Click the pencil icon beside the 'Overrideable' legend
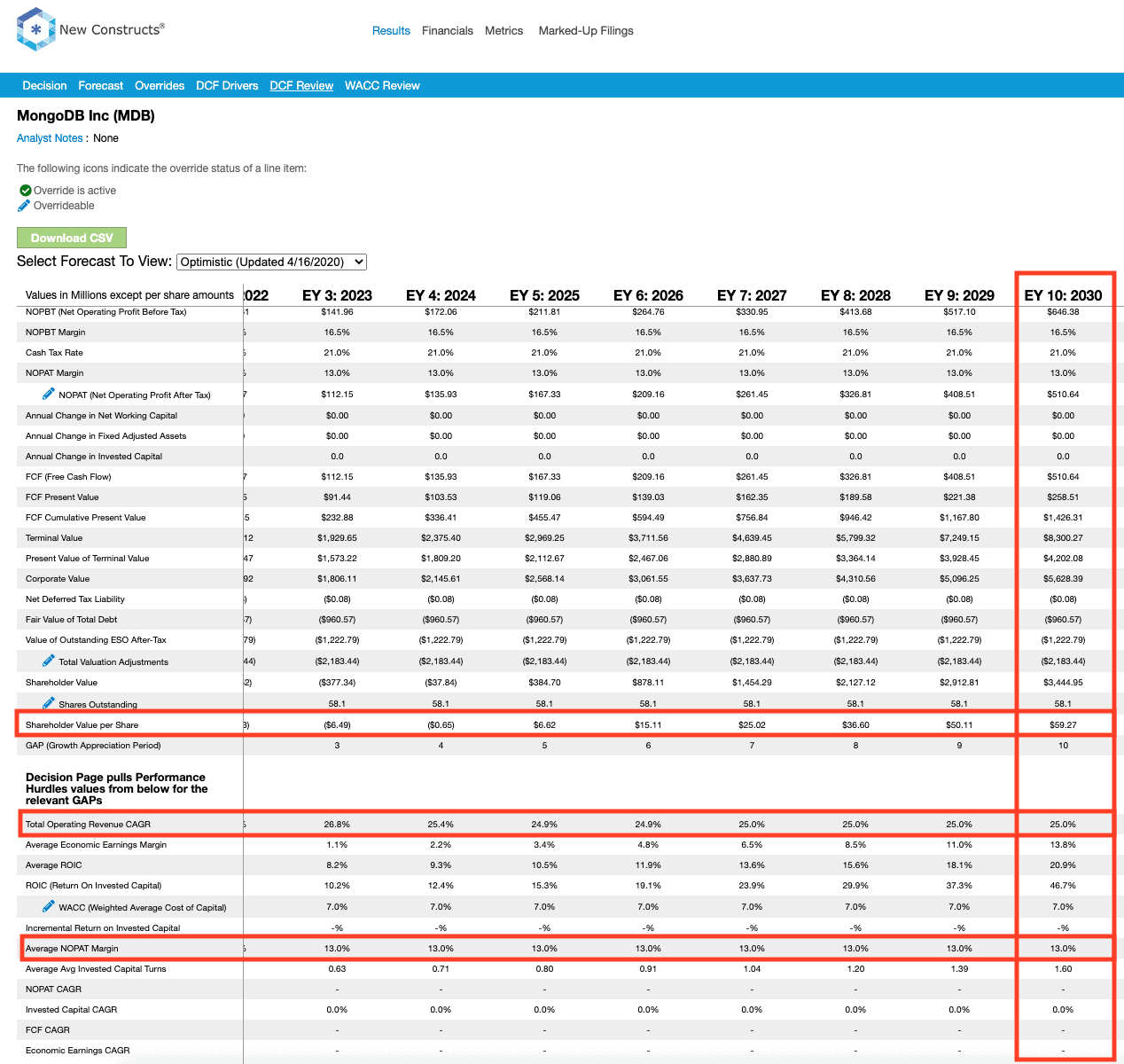1124x1064 pixels. click(24, 206)
